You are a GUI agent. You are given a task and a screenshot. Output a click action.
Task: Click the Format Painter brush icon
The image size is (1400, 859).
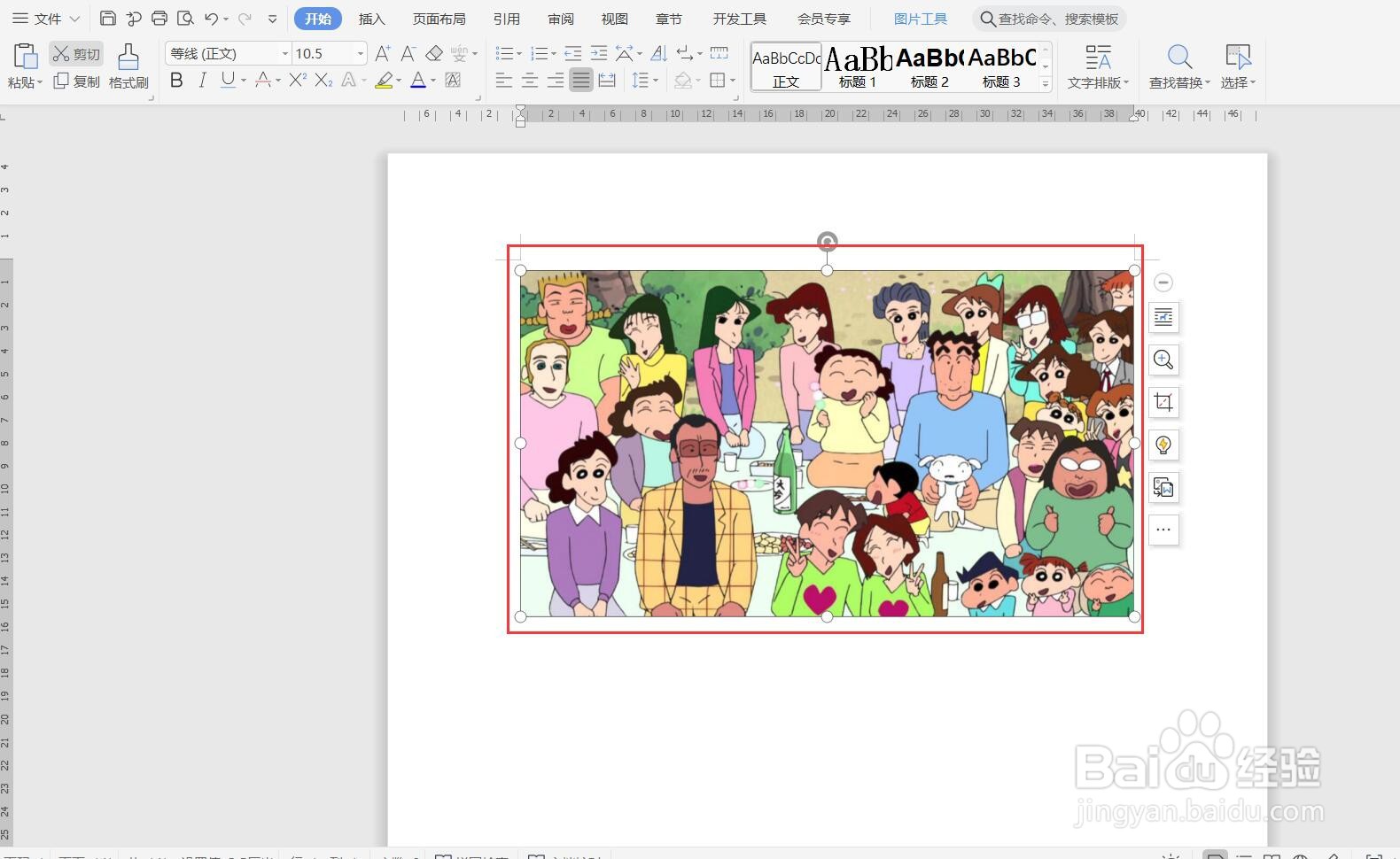pyautogui.click(x=128, y=58)
